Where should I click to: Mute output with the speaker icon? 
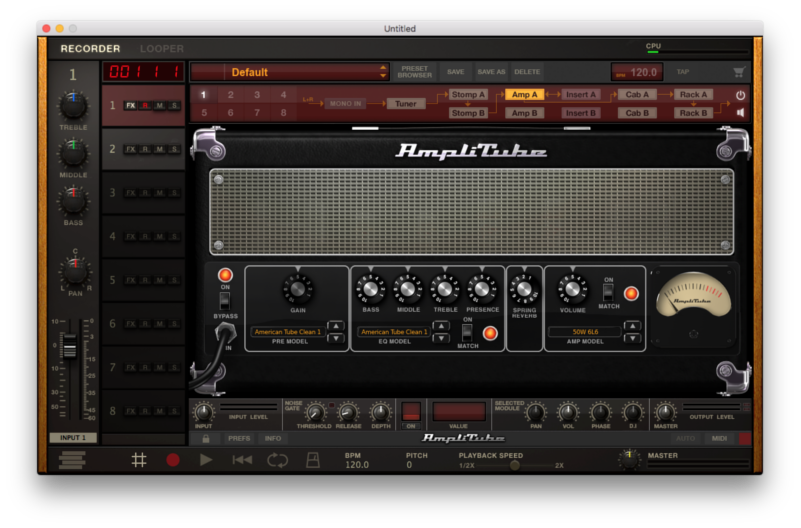point(740,112)
